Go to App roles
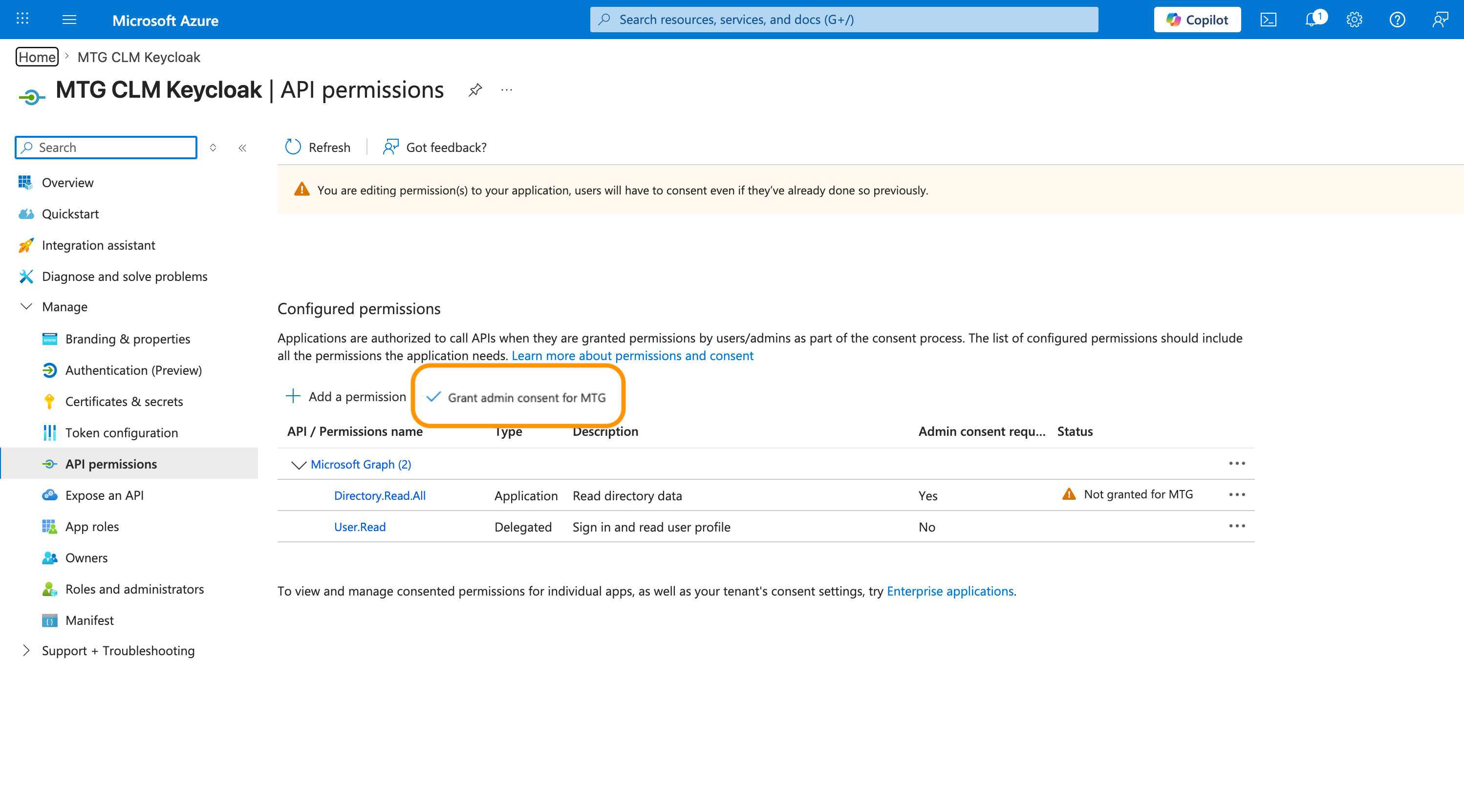Viewport: 1464px width, 812px height. point(92,526)
